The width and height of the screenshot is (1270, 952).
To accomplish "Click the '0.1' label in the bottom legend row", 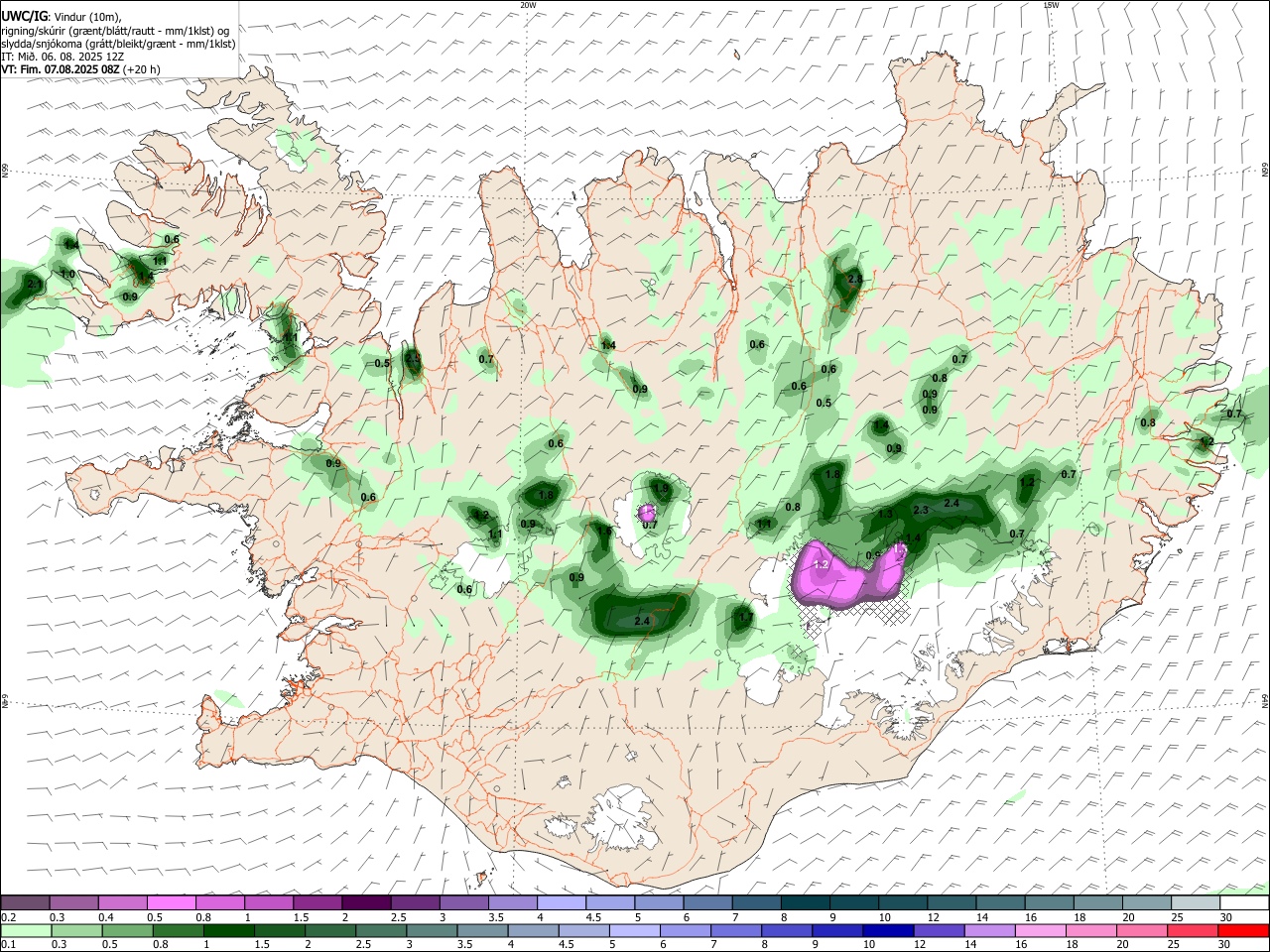I will [x=8, y=944].
